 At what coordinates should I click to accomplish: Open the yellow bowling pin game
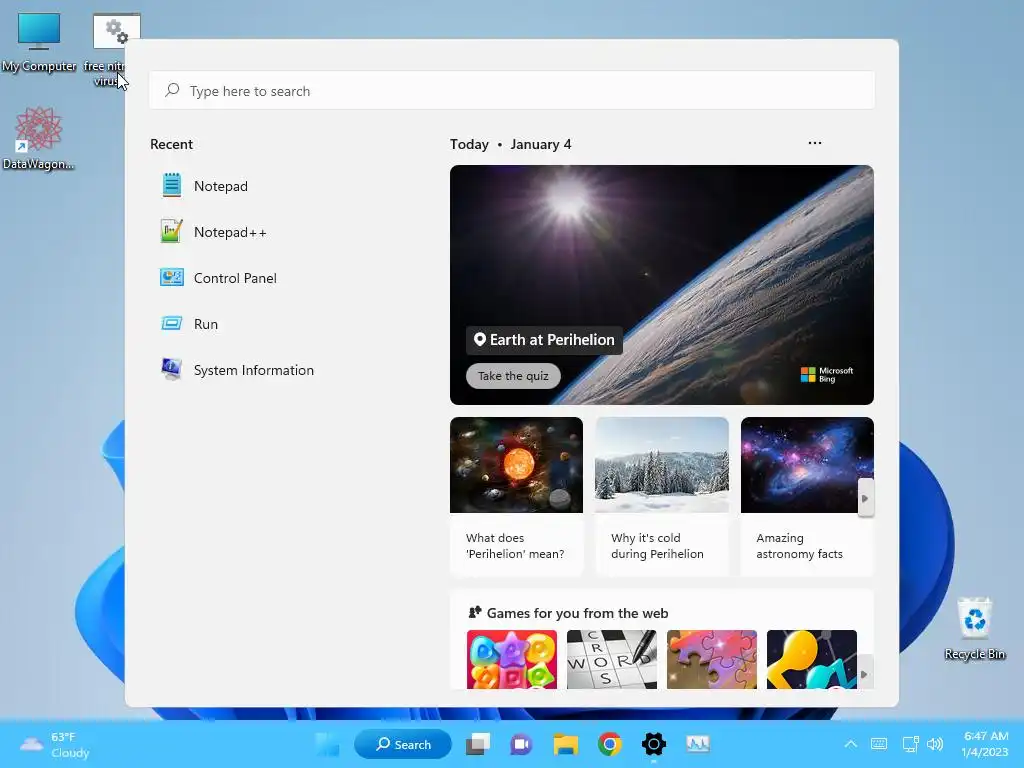tap(812, 659)
